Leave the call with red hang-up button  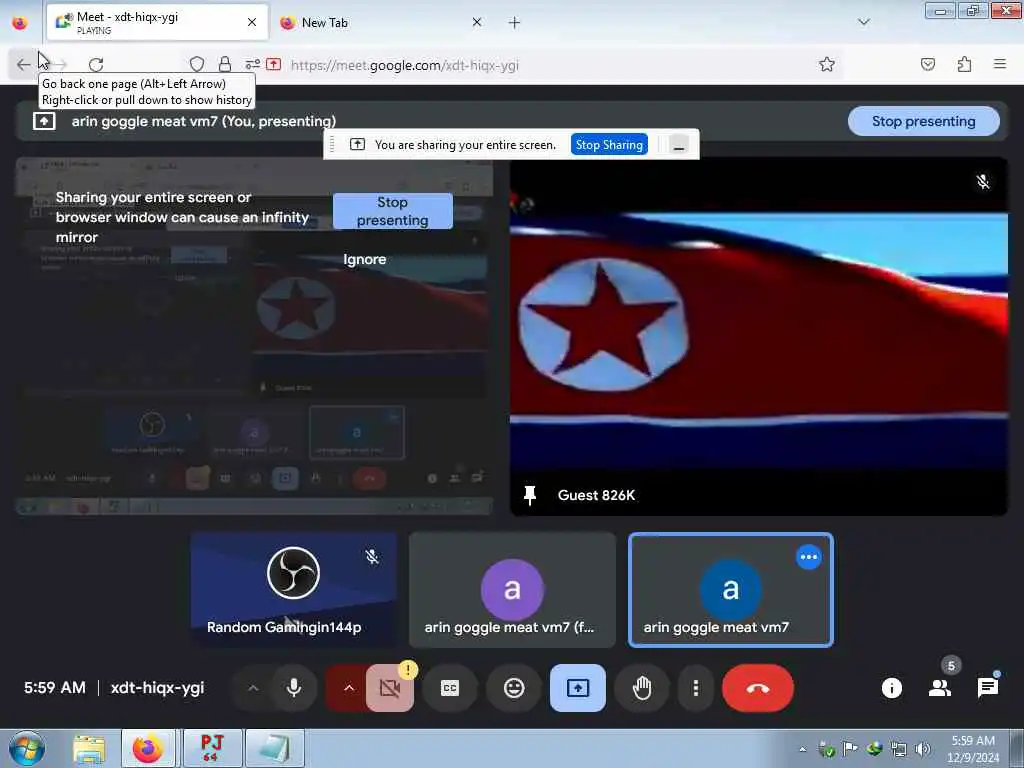(x=758, y=688)
